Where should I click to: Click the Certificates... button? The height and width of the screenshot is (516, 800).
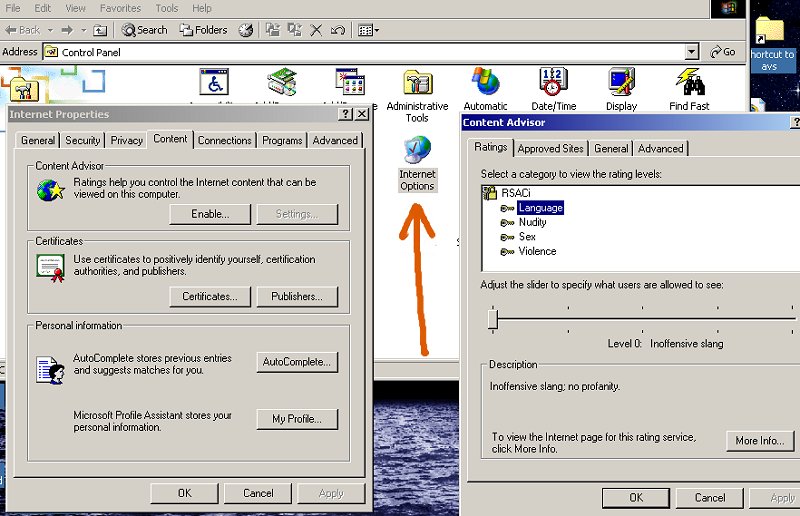coord(209,297)
